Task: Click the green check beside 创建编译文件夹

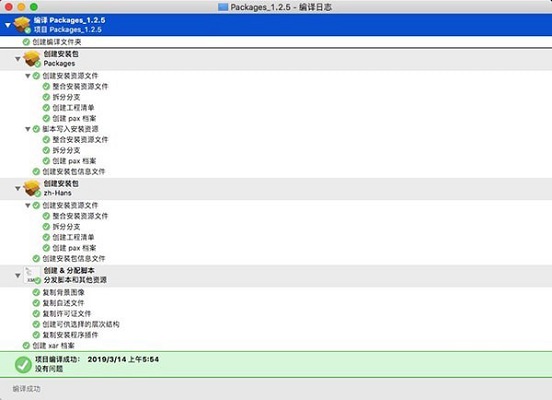Action: click(x=26, y=42)
